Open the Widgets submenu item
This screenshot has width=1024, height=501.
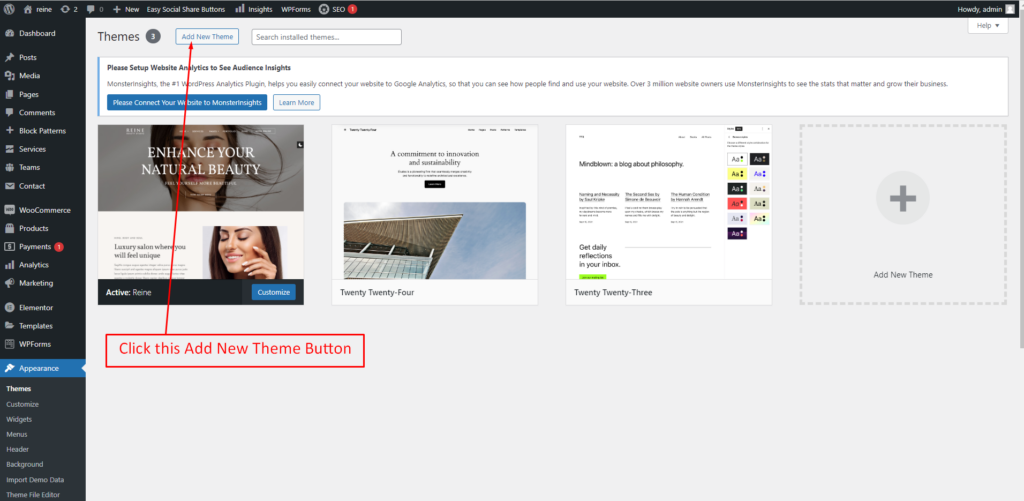tap(19, 419)
